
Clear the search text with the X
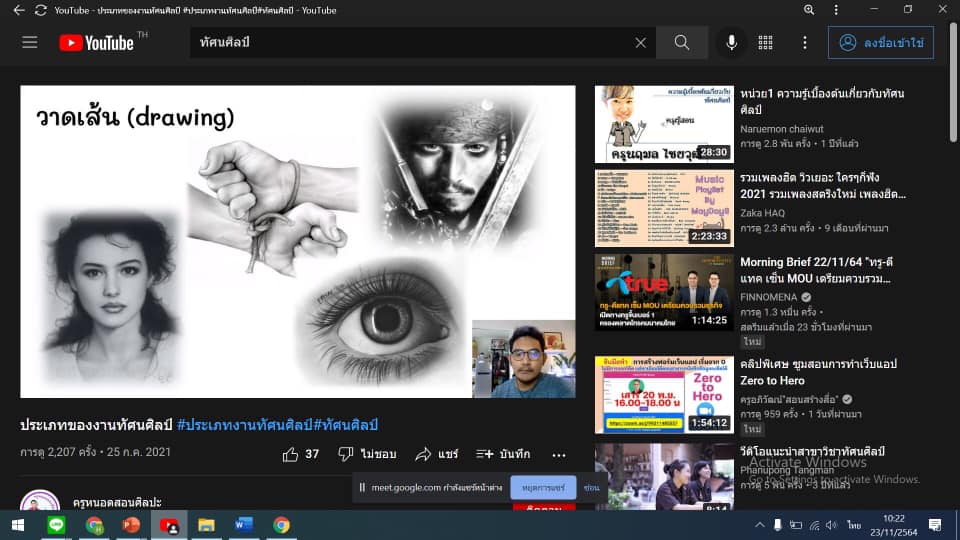641,43
